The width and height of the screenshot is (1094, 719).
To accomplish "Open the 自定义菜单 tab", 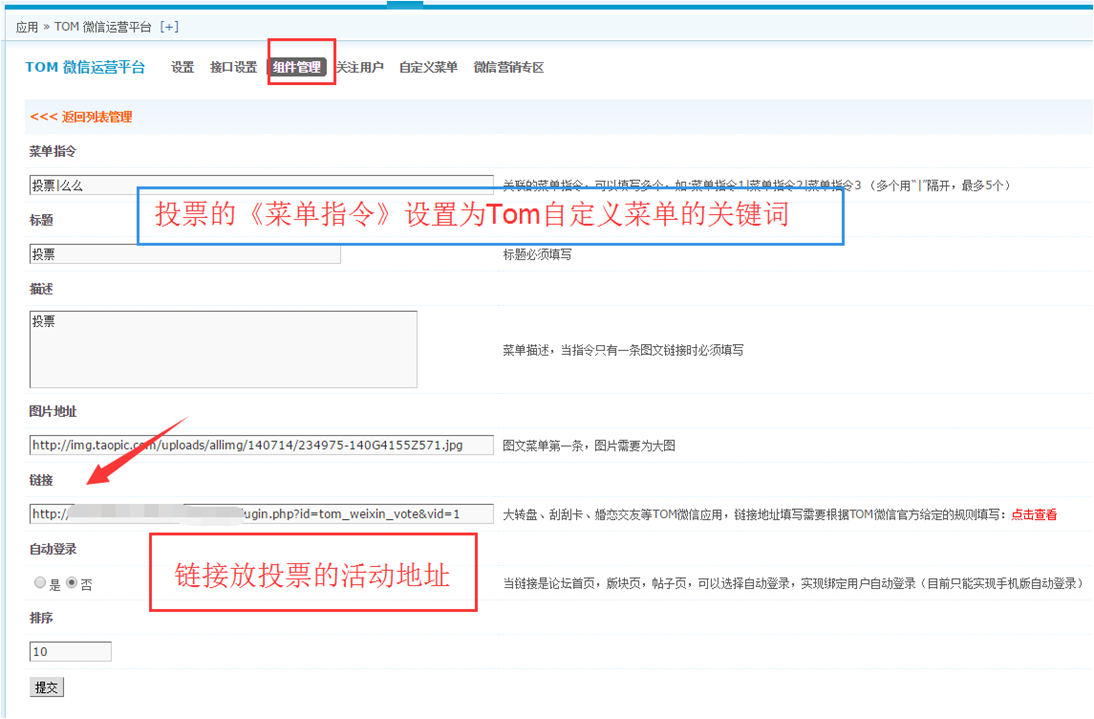I will [428, 67].
